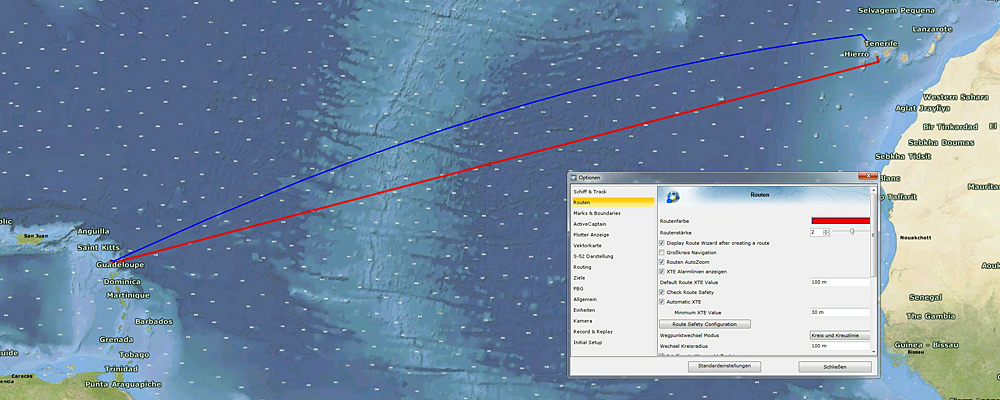Viewport: 1000px width, 400px height.
Task: Toggle Display Route Wizard after creating a route
Action: click(x=662, y=243)
